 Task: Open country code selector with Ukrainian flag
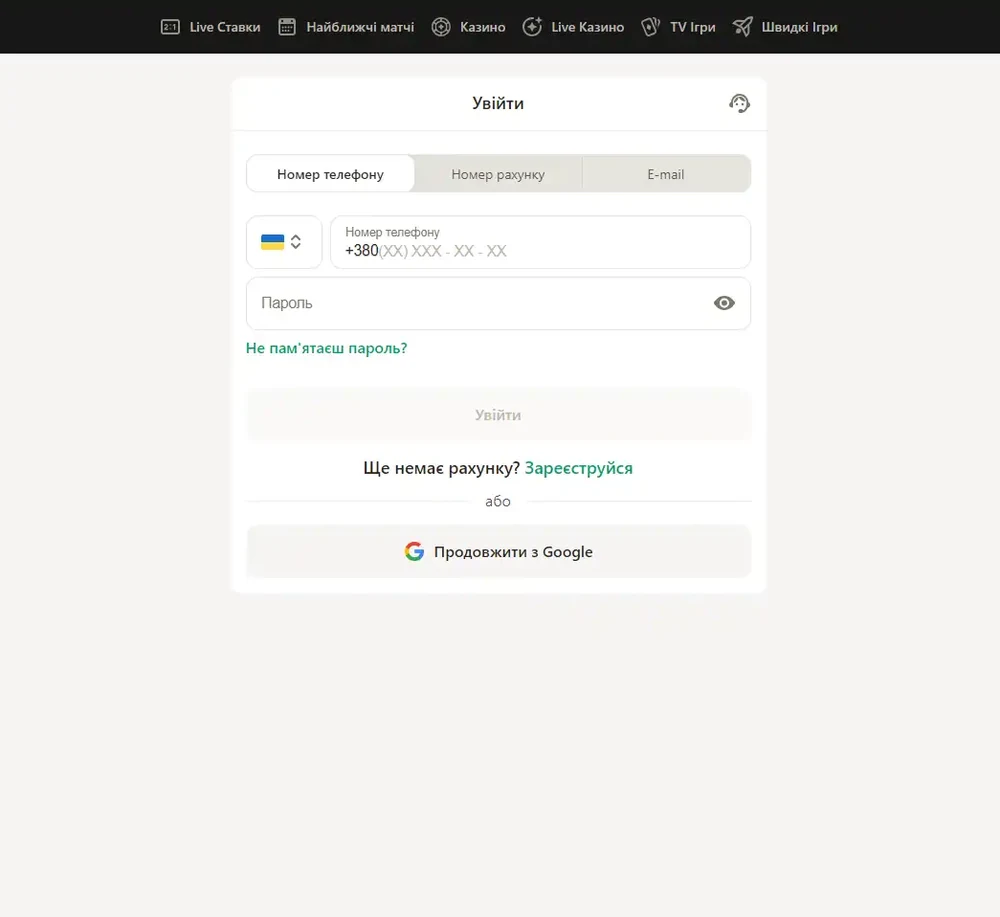(284, 242)
